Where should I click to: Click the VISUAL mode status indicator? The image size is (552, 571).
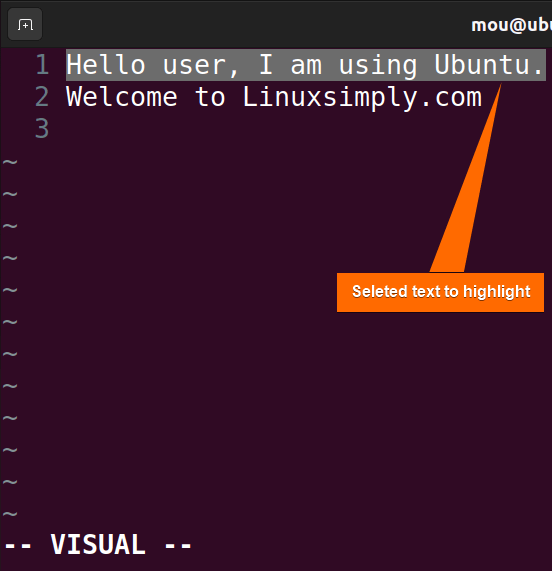click(98, 545)
